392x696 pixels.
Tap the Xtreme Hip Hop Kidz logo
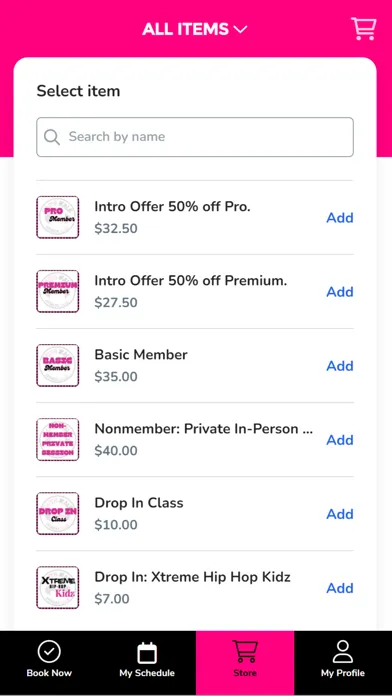58,587
